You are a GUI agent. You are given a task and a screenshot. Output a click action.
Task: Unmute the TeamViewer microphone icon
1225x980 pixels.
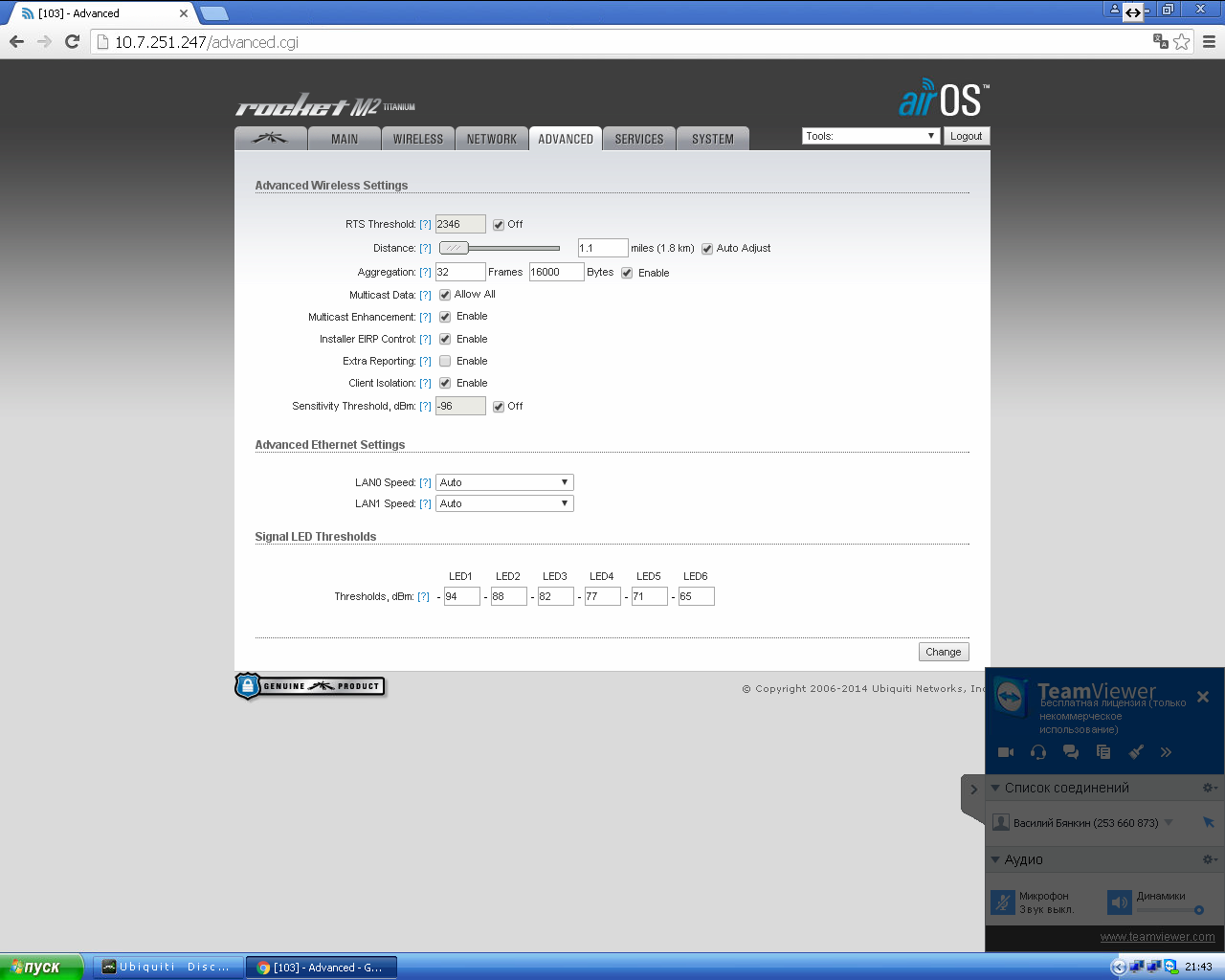1003,902
